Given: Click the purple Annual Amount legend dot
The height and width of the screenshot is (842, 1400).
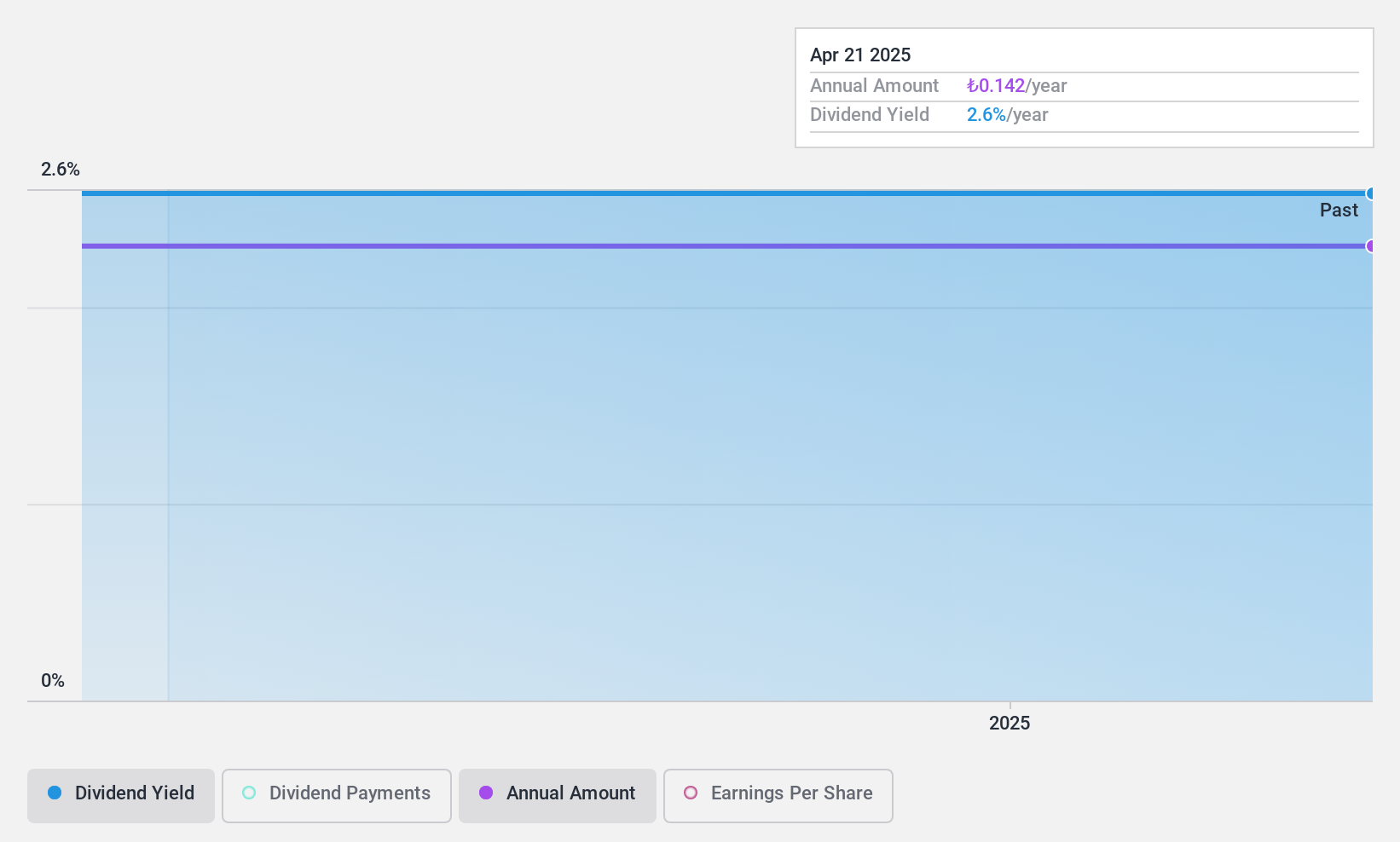Looking at the screenshot, I should (x=486, y=793).
